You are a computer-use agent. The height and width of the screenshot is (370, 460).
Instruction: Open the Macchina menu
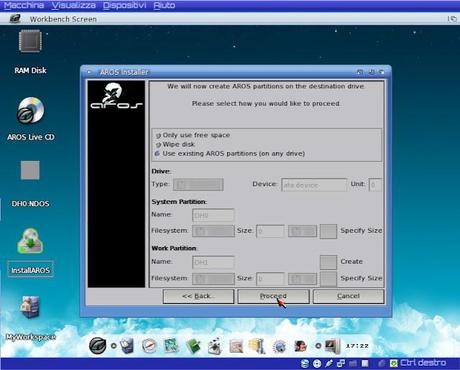tap(24, 5)
